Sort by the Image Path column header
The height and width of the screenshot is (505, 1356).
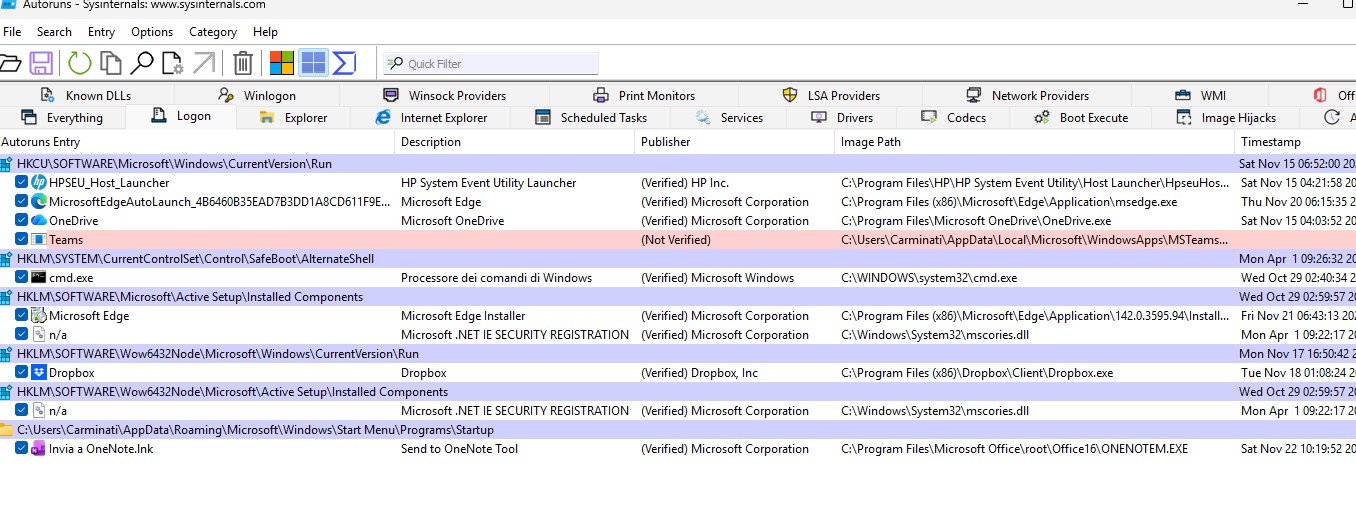pyautogui.click(x=1035, y=142)
